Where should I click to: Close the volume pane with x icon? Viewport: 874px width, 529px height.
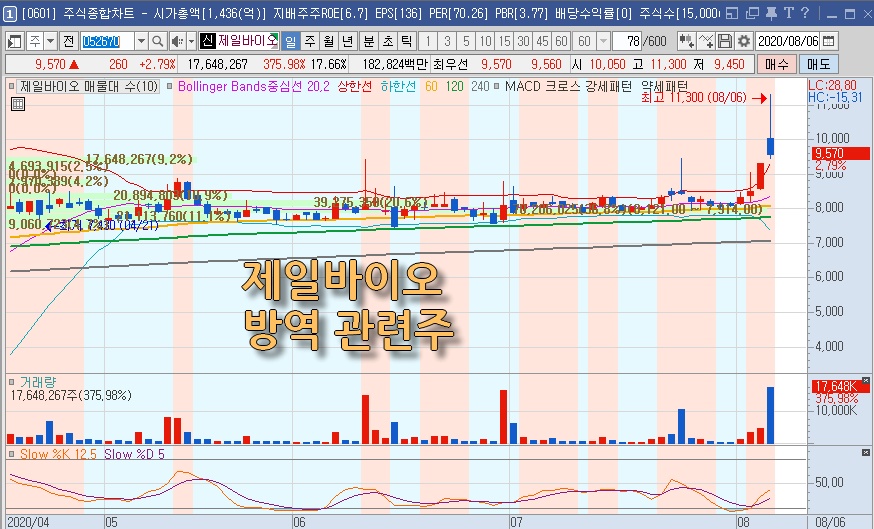click(x=866, y=381)
